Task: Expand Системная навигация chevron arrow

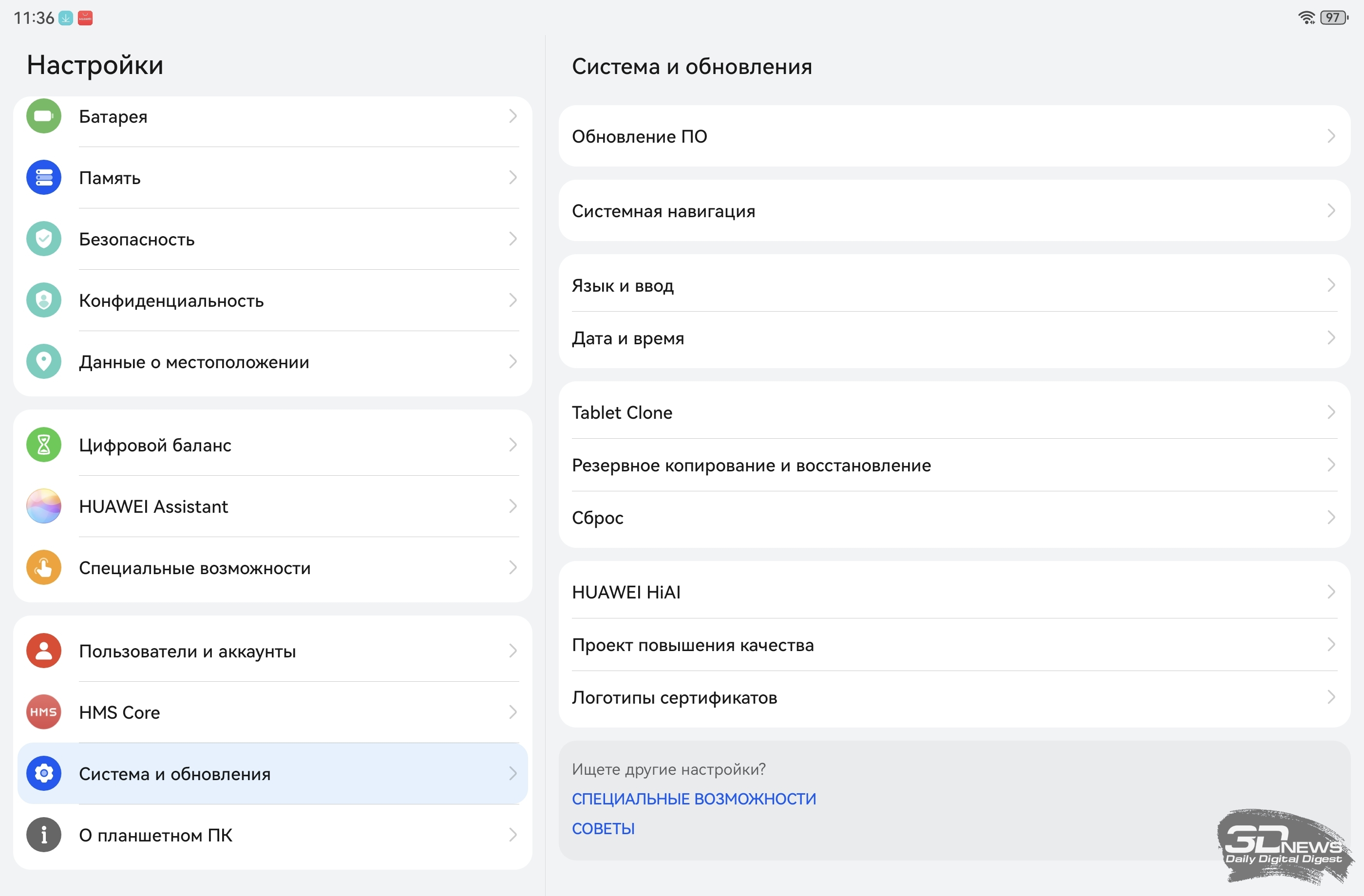Action: click(x=1331, y=211)
